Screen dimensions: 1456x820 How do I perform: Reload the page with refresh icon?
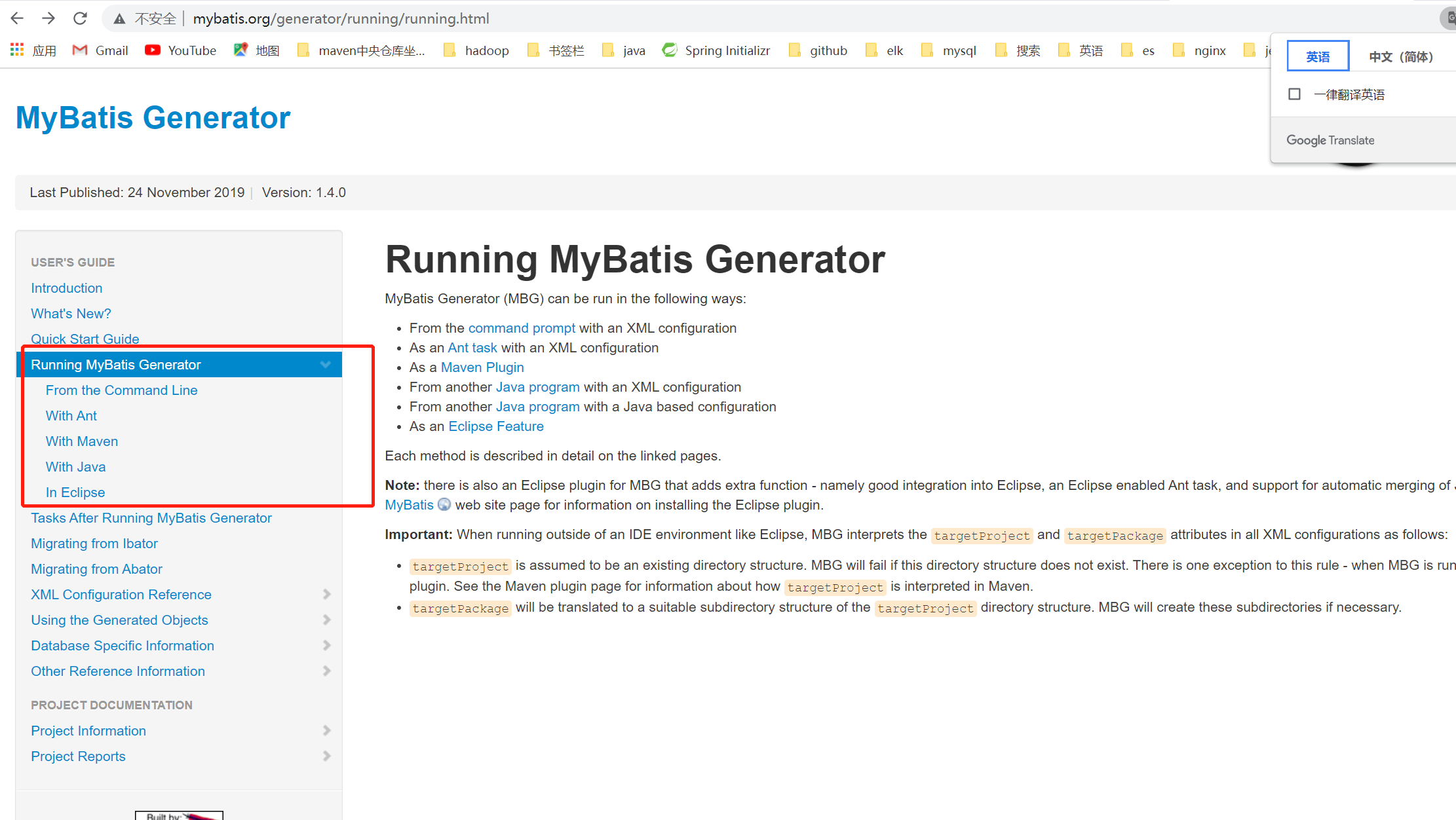(80, 18)
